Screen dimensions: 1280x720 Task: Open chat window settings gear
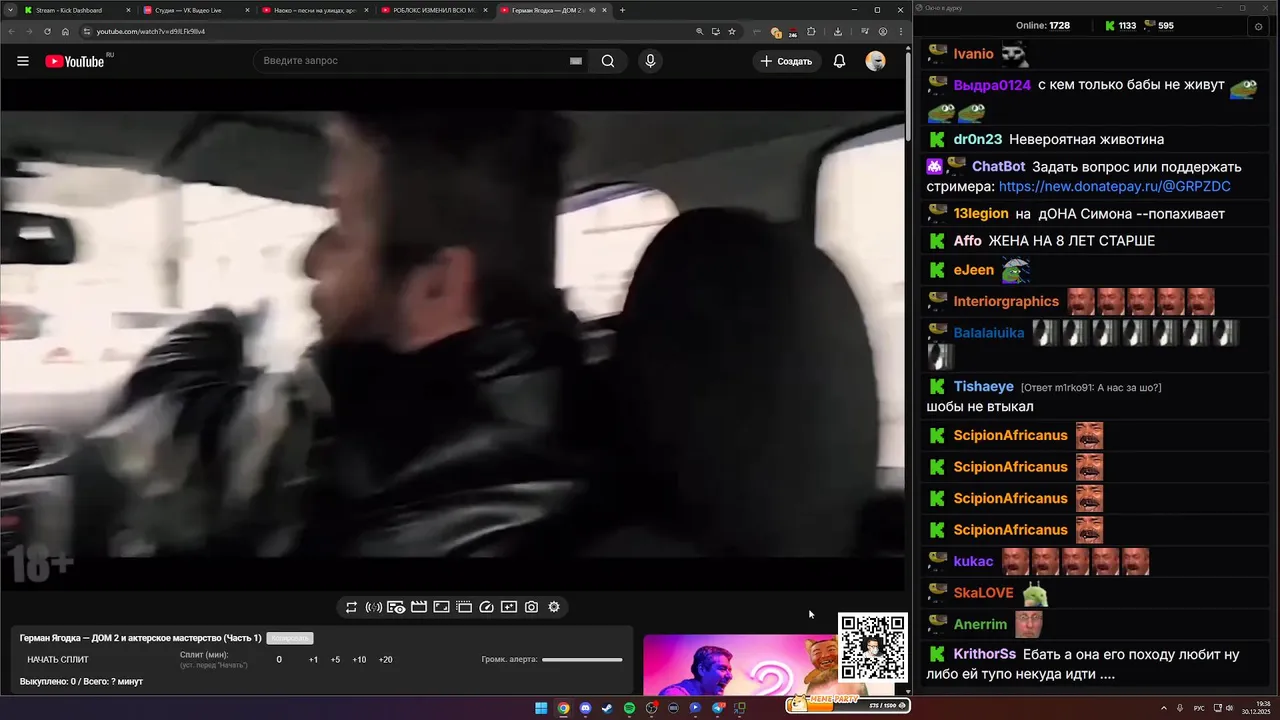pyautogui.click(x=1258, y=26)
